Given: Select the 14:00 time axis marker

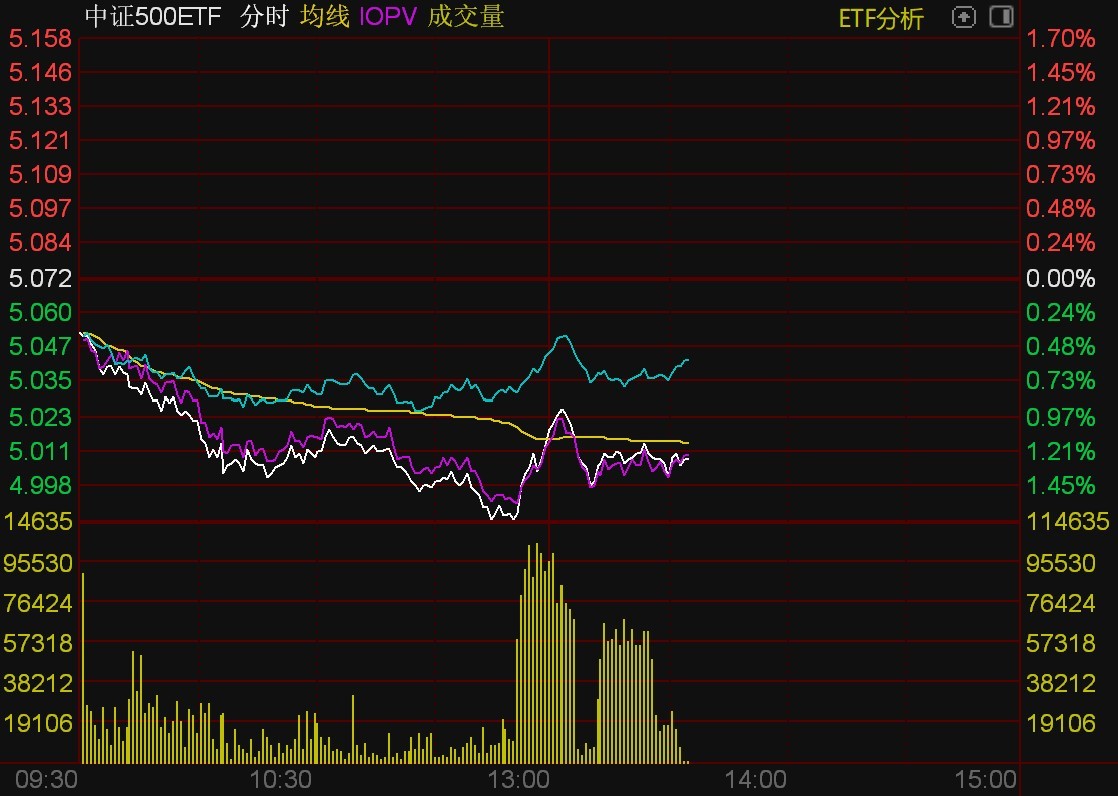Looking at the screenshot, I should [x=754, y=779].
